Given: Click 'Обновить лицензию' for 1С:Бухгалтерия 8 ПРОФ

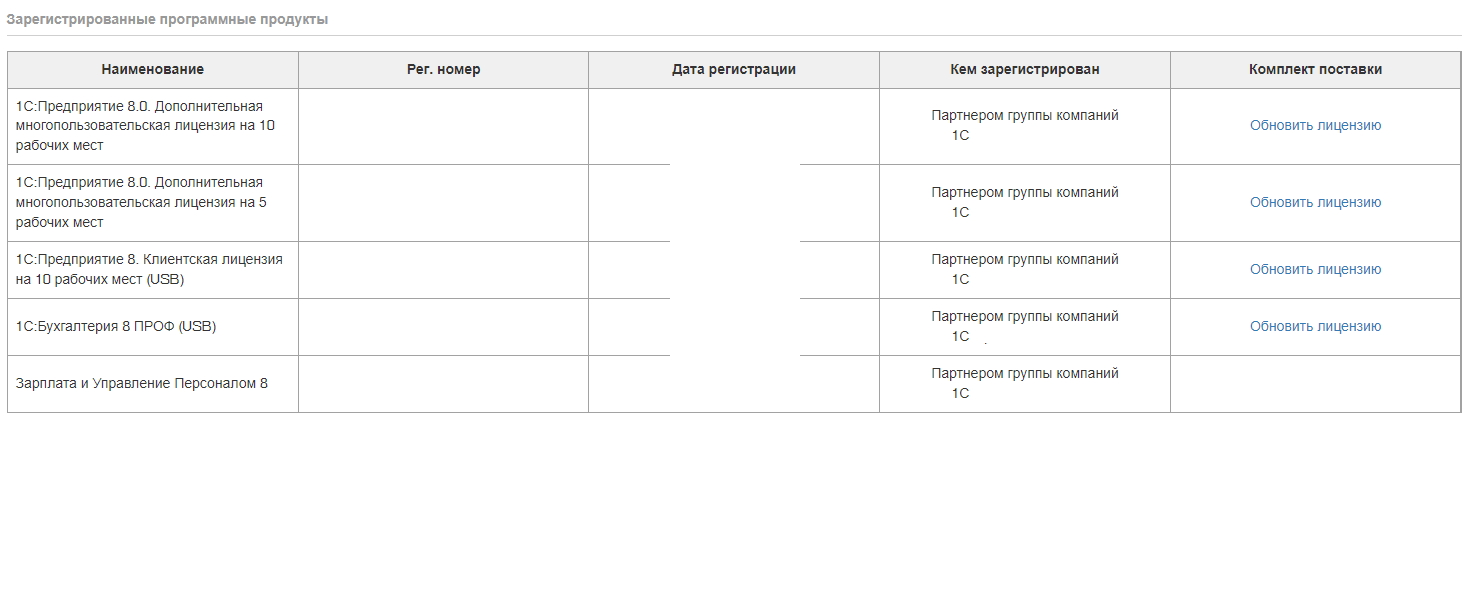Looking at the screenshot, I should point(1315,327).
